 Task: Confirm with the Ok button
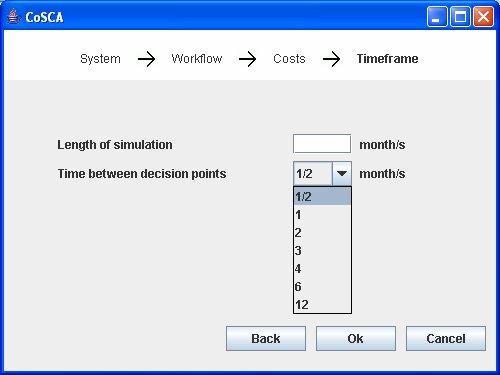[356, 338]
